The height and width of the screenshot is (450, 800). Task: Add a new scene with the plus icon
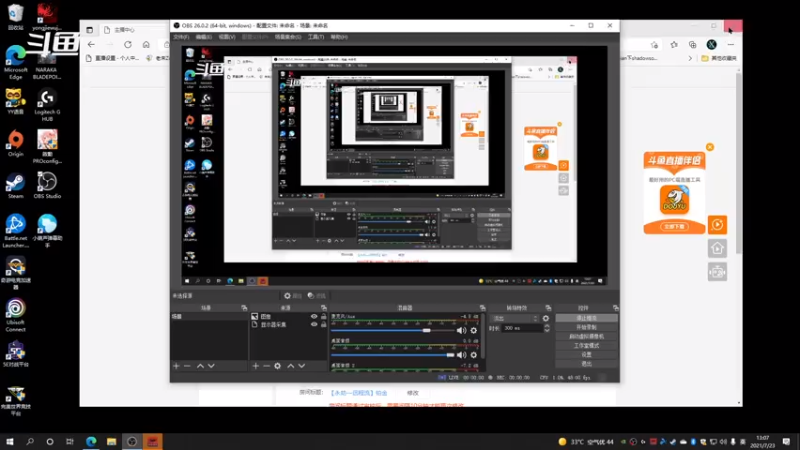coord(177,366)
